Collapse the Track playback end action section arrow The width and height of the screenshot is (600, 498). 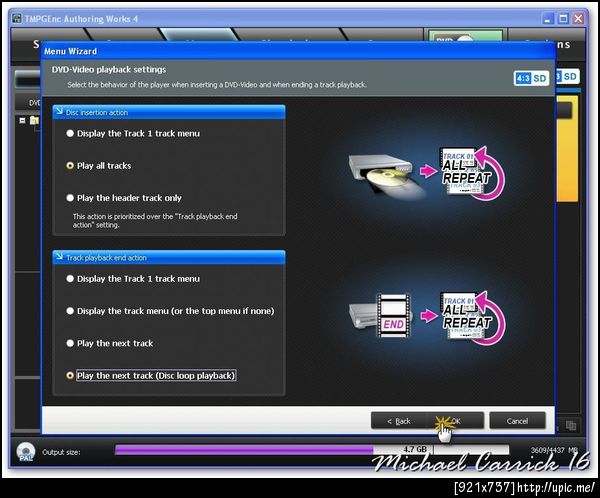point(59,257)
